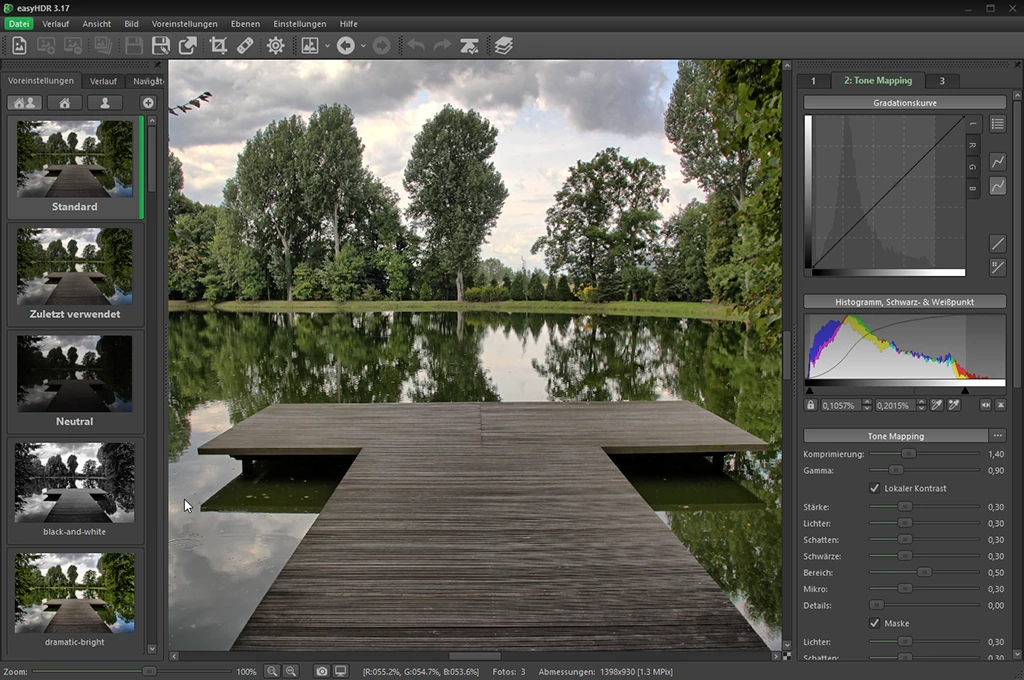Click the export arrow toolbar icon
This screenshot has height=680, width=1024.
(x=188, y=45)
